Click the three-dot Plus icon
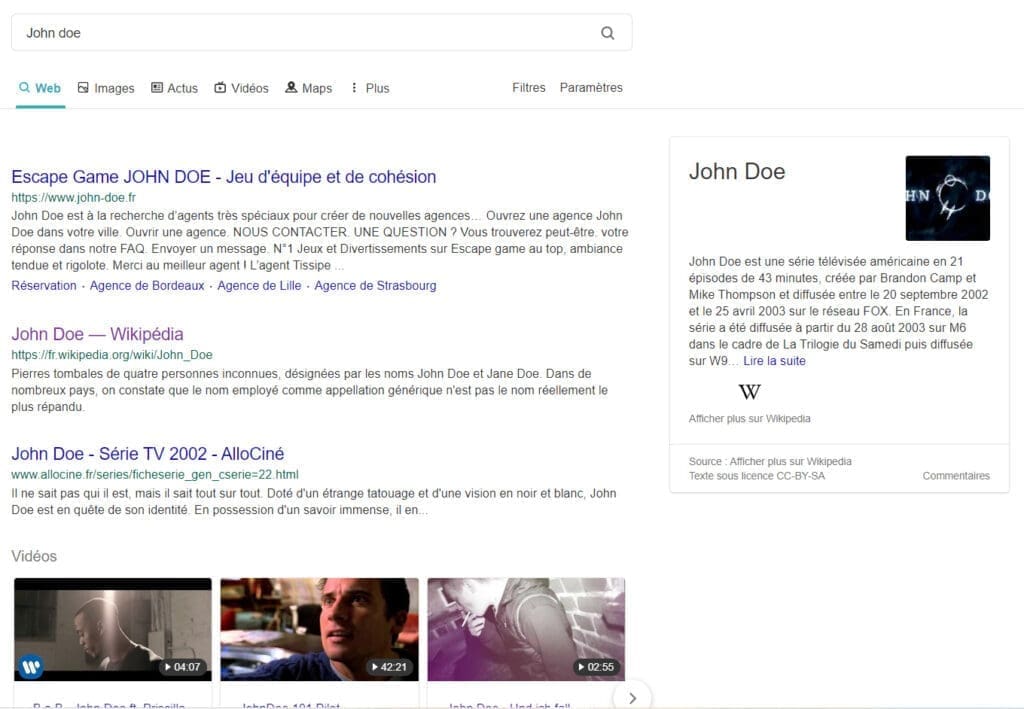Viewport: 1024px width, 709px height. 354,87
